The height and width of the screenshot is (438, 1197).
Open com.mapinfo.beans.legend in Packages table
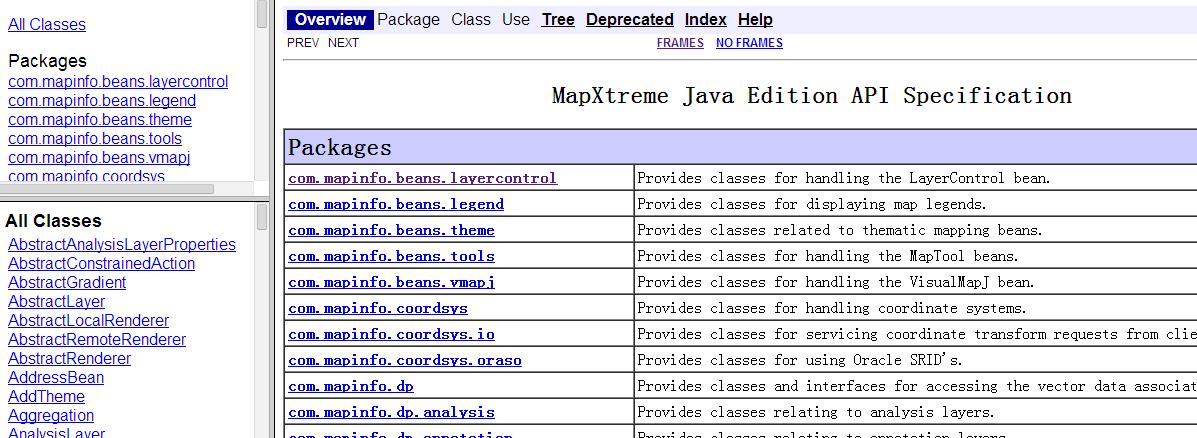coord(396,204)
